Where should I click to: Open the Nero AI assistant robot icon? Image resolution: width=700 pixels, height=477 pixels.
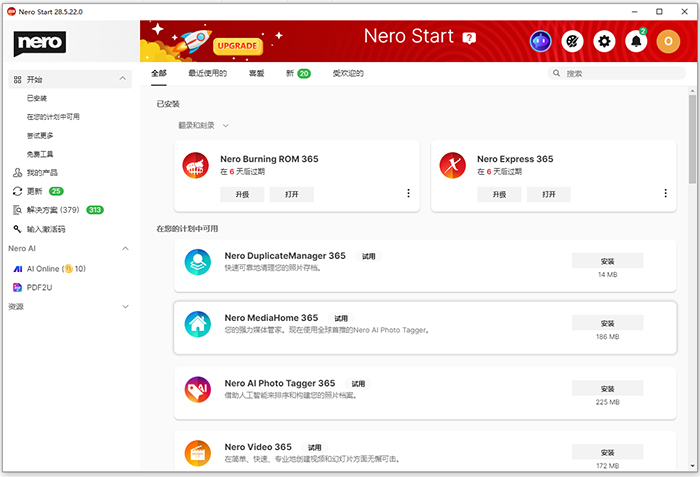540,42
